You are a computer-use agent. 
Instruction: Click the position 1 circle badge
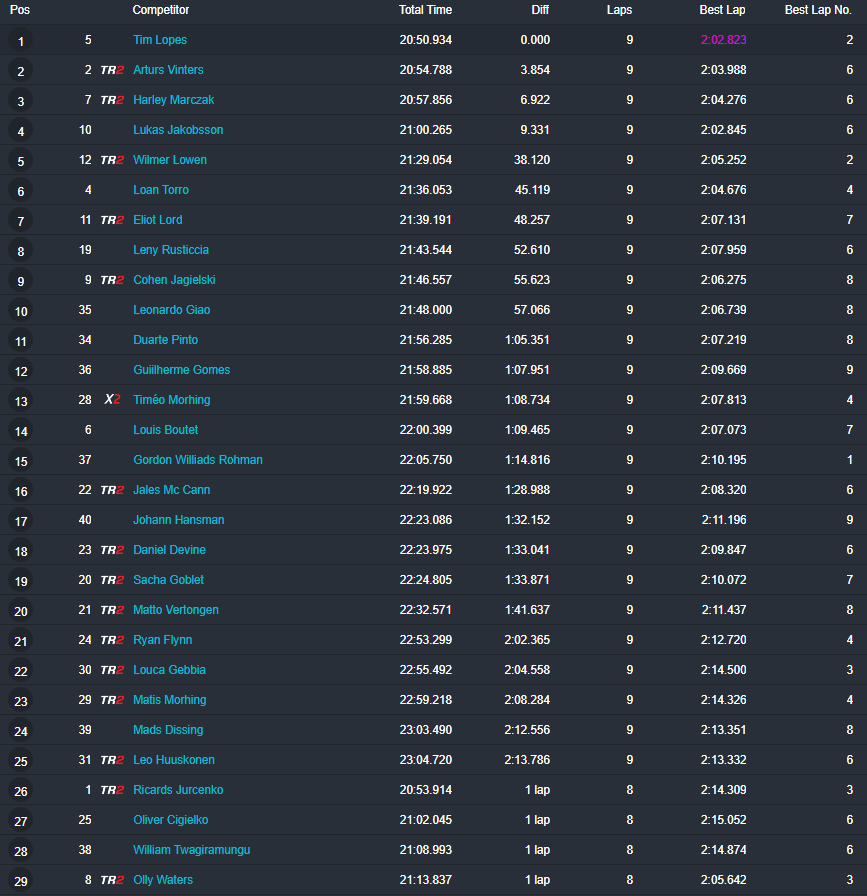(x=21, y=41)
